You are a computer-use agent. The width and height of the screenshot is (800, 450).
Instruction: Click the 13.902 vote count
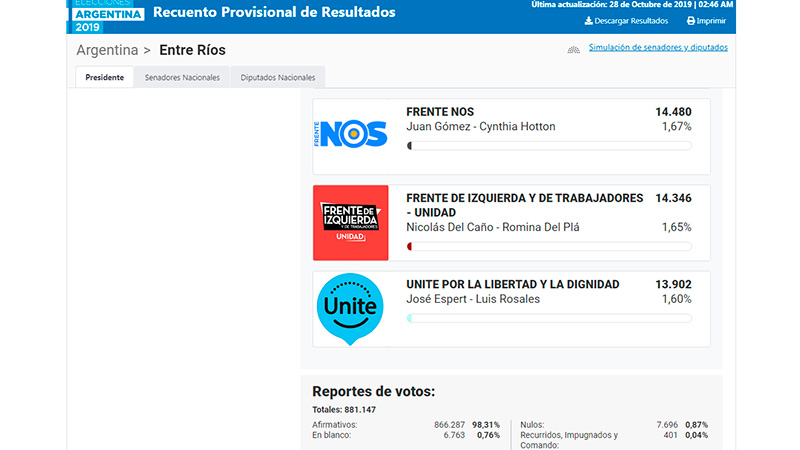673,284
